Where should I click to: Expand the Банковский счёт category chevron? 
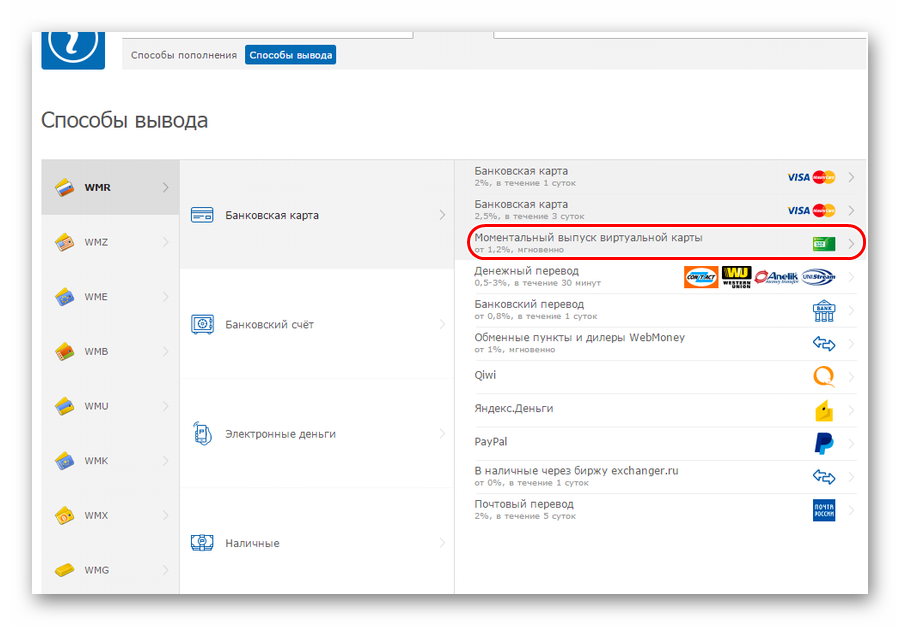point(442,324)
